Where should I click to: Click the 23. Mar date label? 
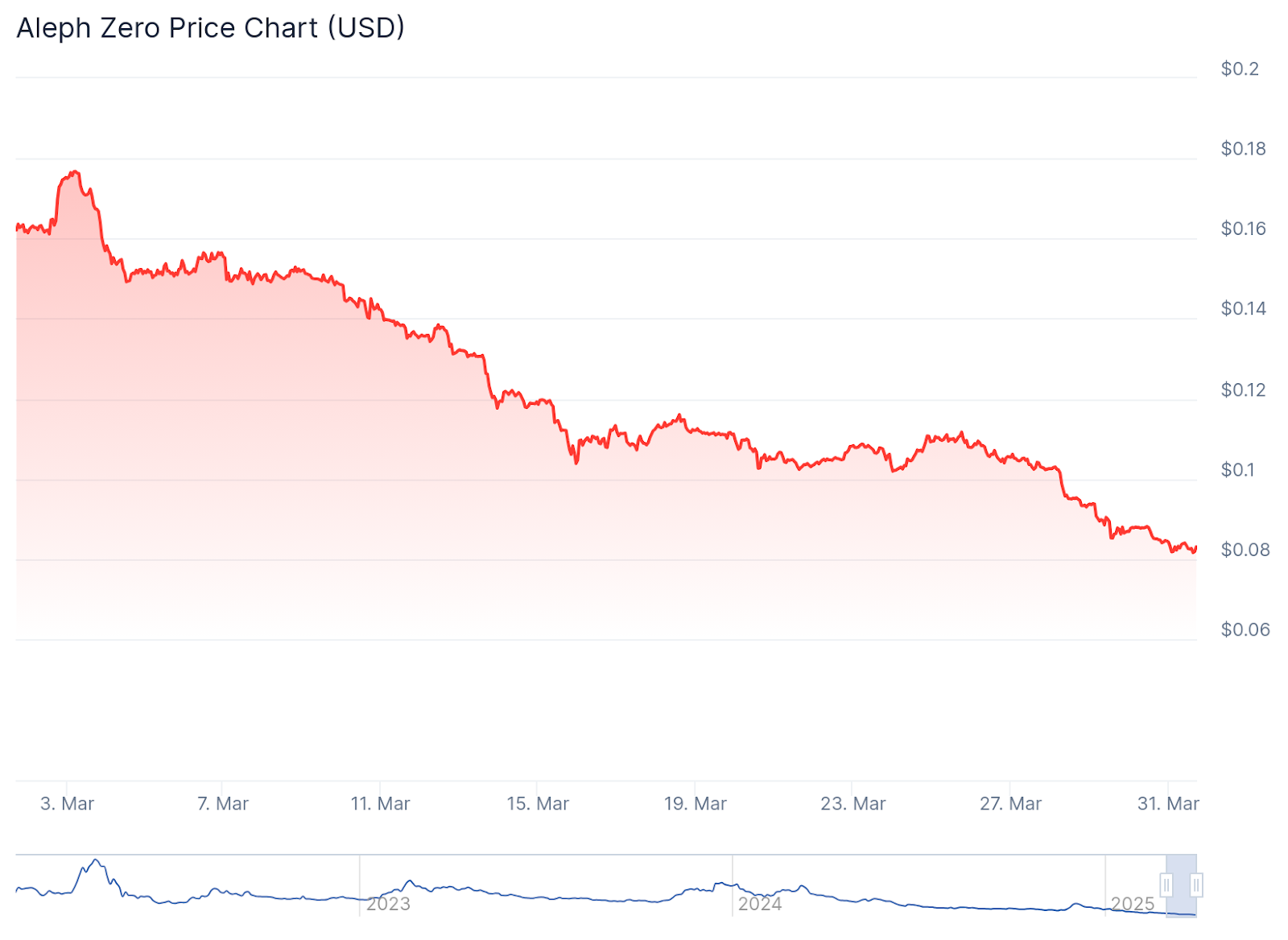click(x=852, y=803)
